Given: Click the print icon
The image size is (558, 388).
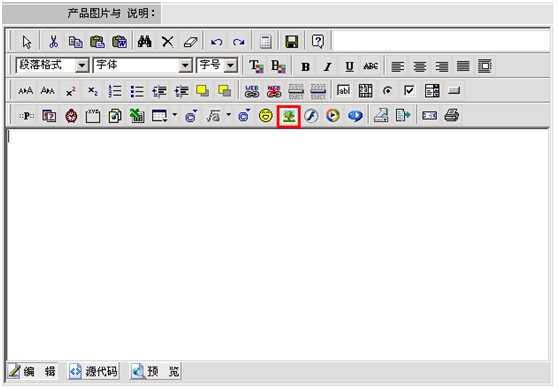Looking at the screenshot, I should coord(452,116).
